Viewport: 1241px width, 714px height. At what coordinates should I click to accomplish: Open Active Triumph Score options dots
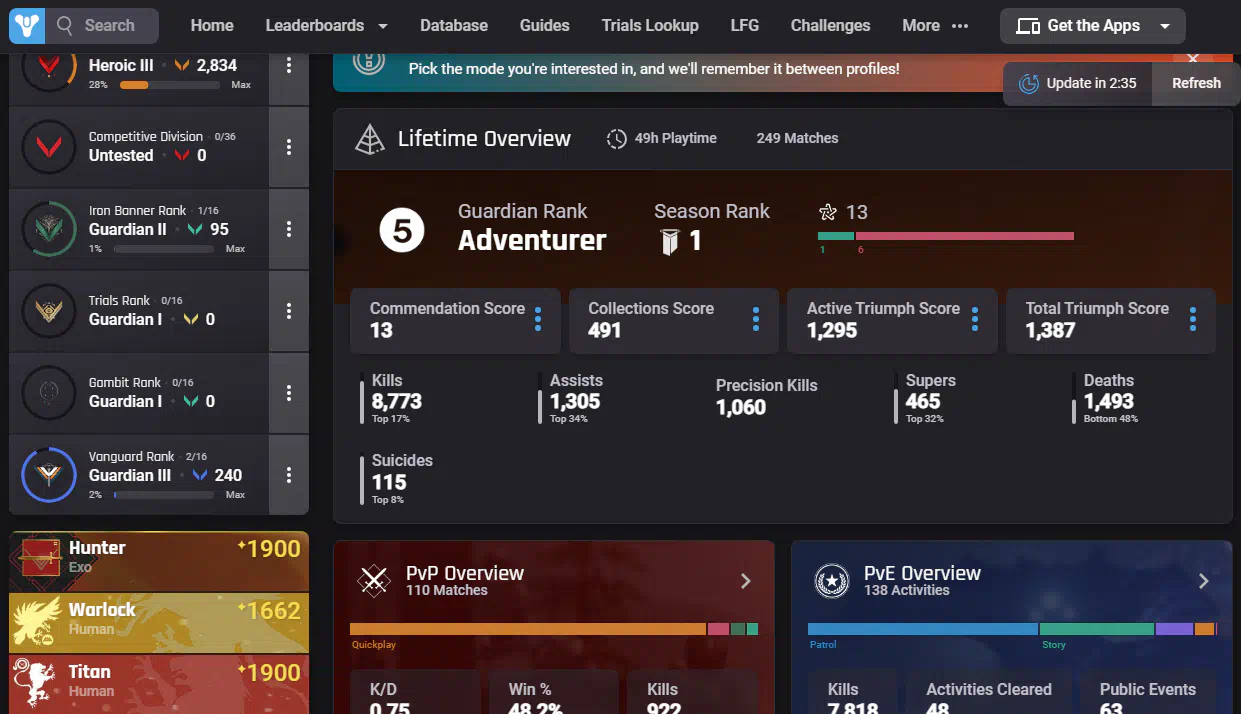(975, 319)
